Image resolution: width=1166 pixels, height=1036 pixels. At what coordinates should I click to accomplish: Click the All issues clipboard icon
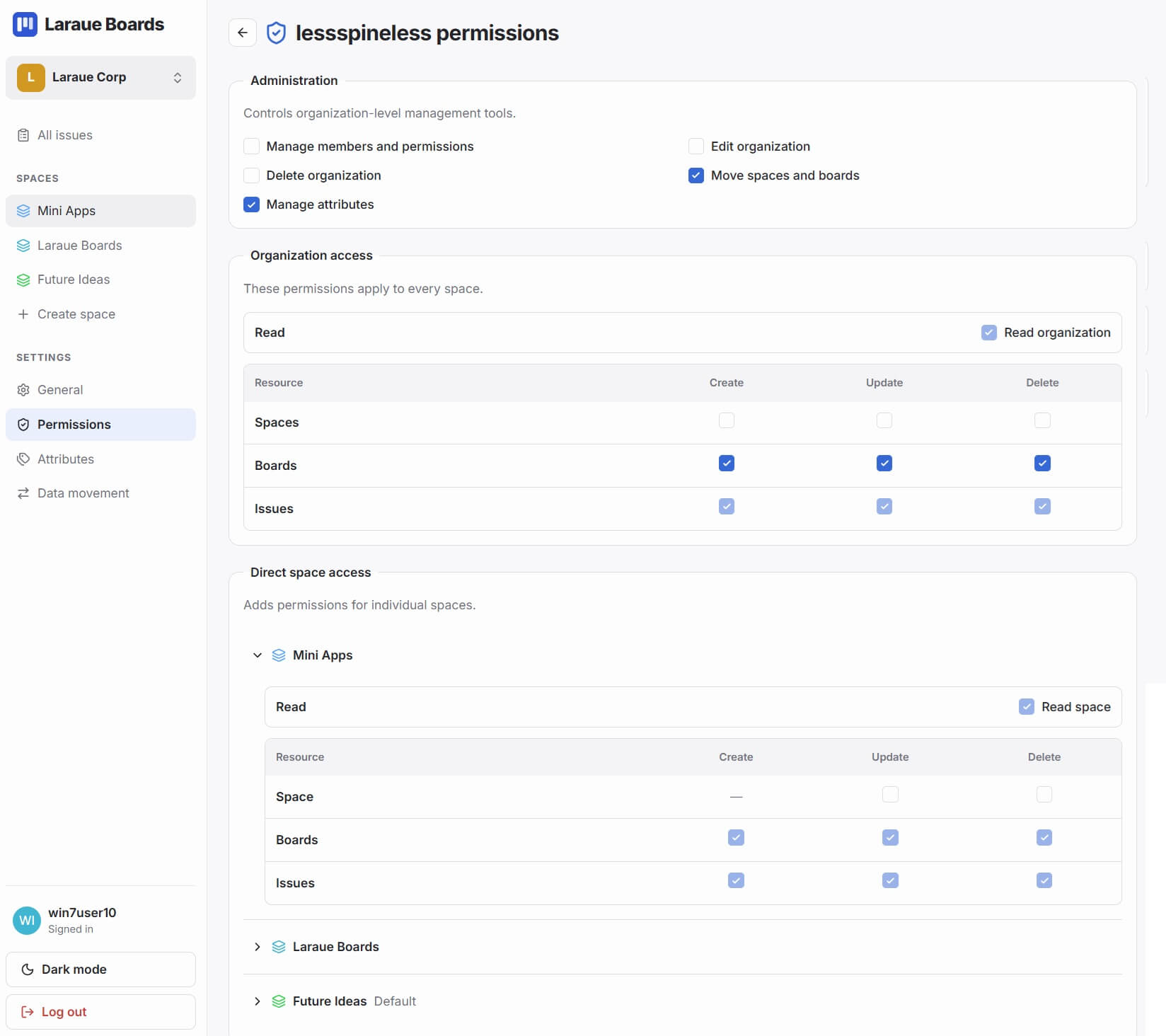tap(23, 135)
